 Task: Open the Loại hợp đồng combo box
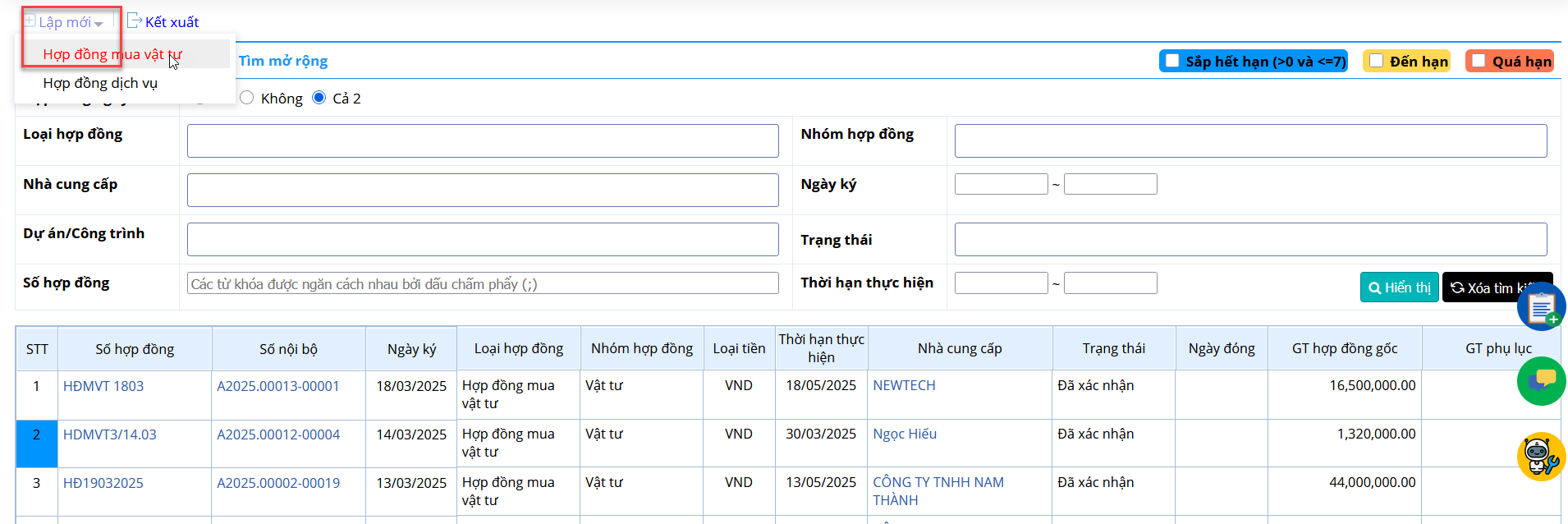click(x=483, y=140)
